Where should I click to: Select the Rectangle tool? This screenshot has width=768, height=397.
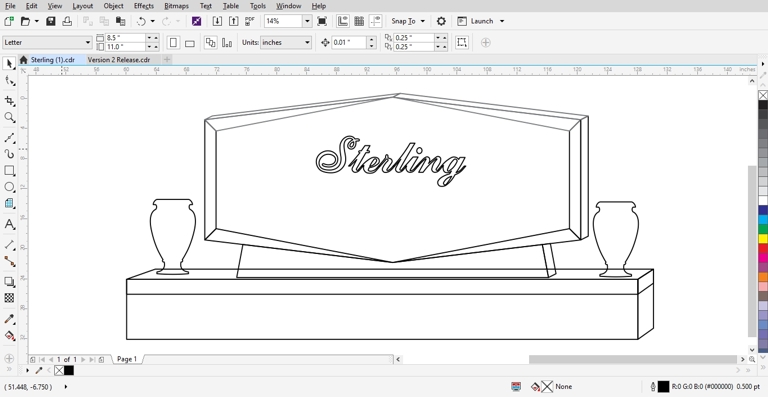9,170
